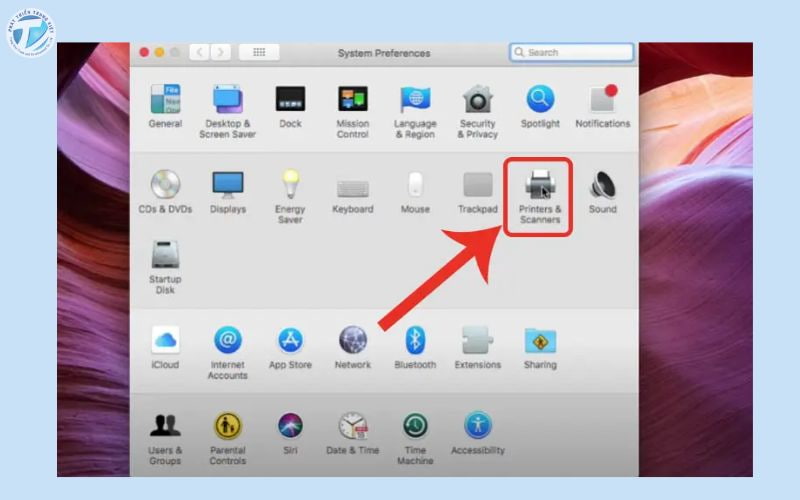Select the Network settings icon

(x=353, y=341)
